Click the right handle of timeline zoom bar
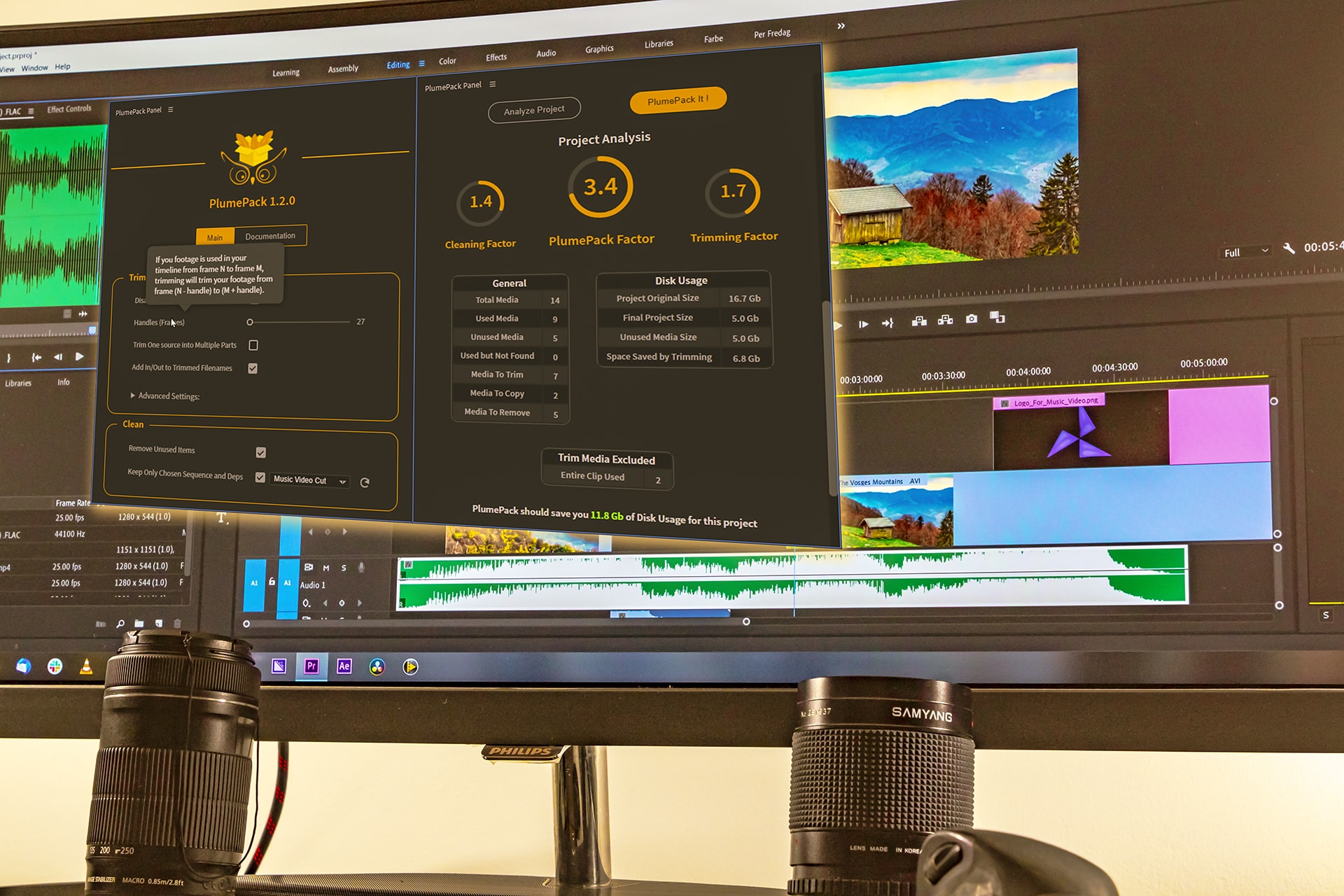1344x896 pixels. point(746,622)
